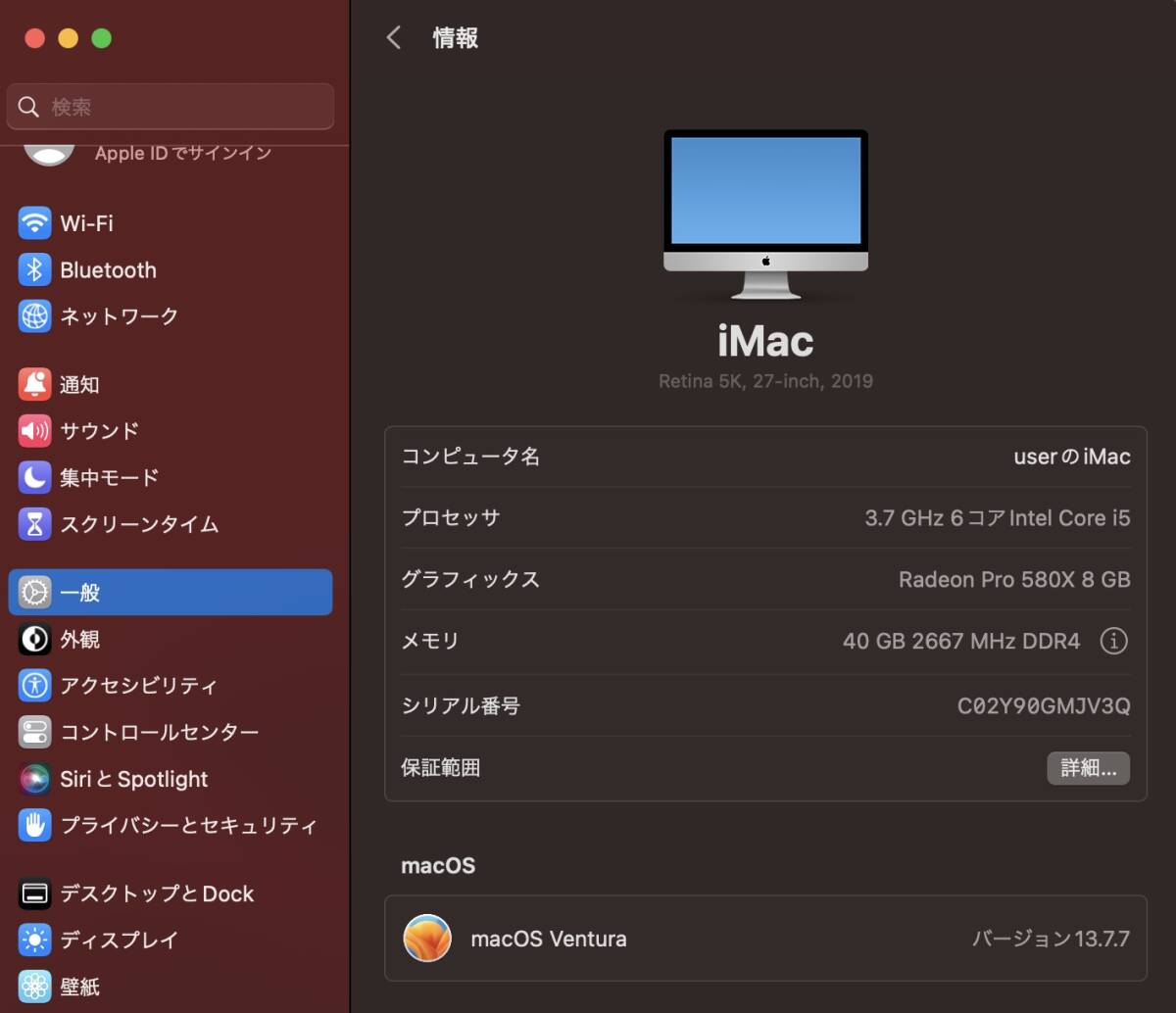This screenshot has height=1013, width=1176.
Task: Click the Siri icon in sidebar
Action: (34, 779)
